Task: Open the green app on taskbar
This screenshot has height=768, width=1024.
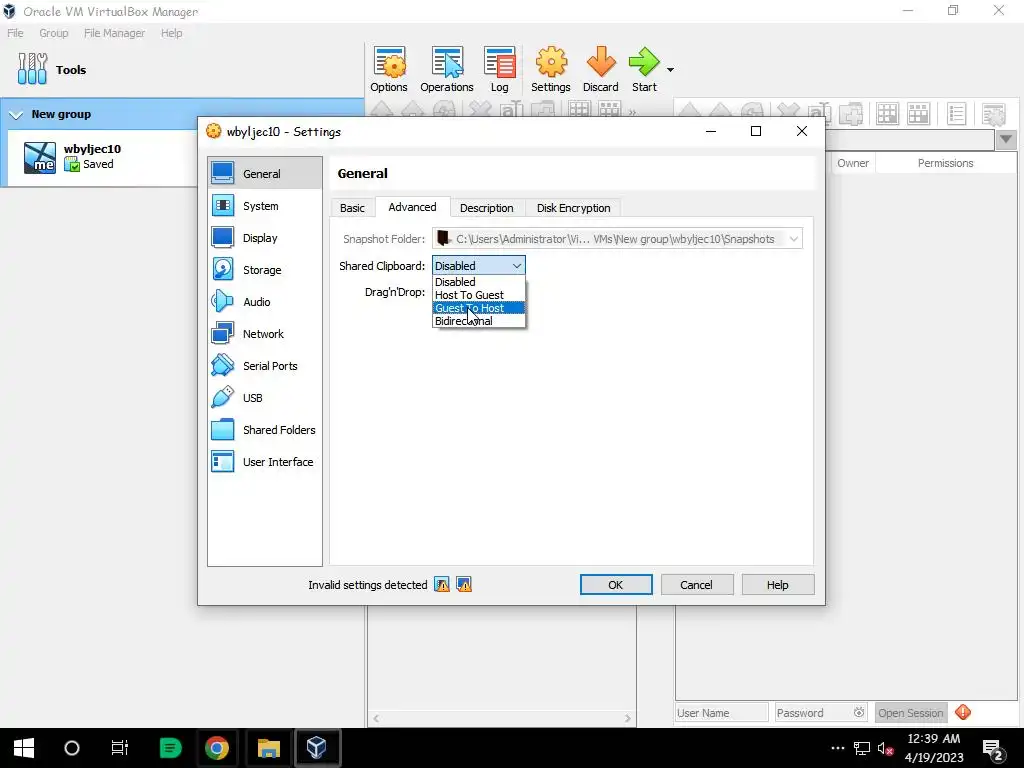Action: [x=170, y=748]
